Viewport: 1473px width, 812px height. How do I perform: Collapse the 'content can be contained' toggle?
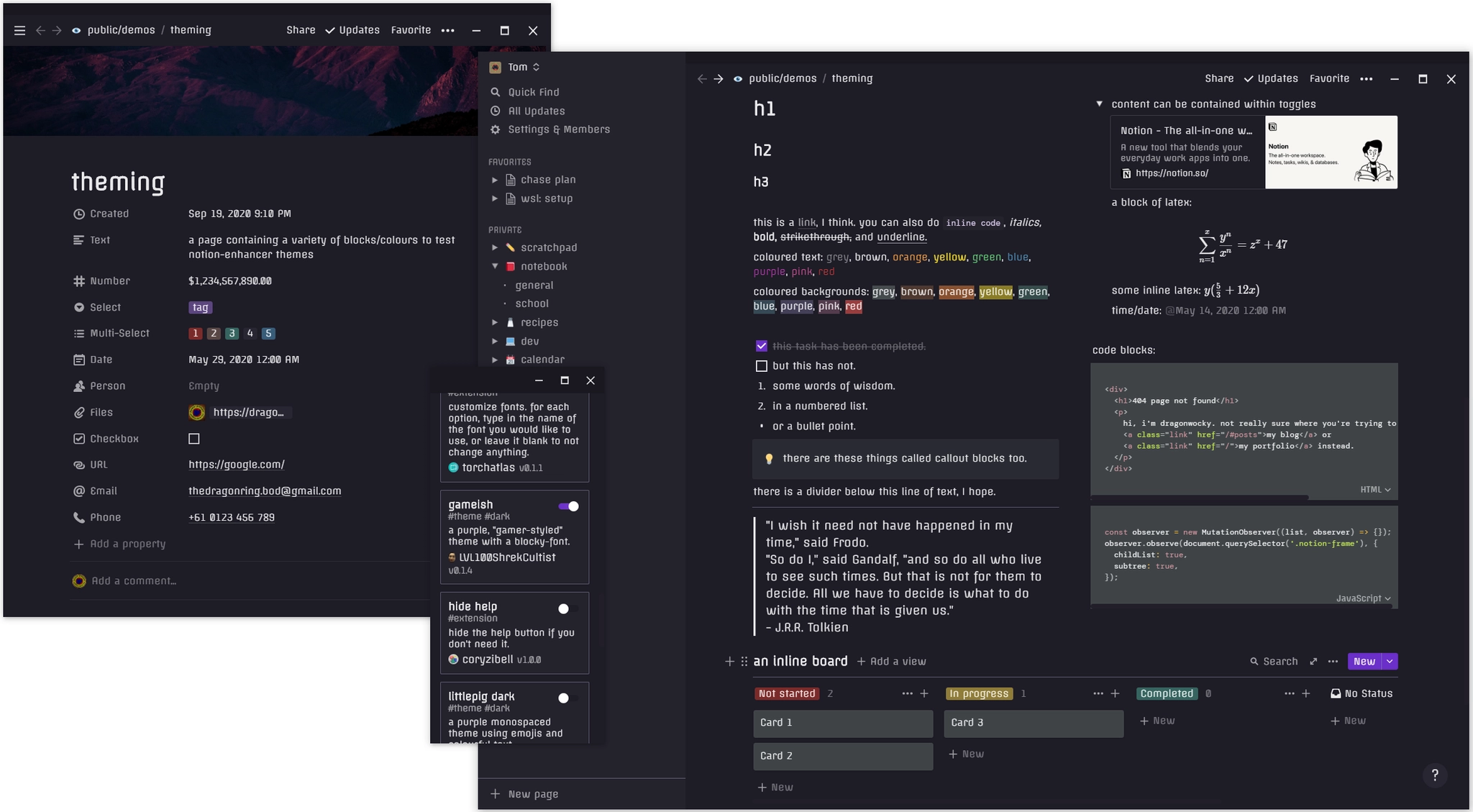(1099, 104)
